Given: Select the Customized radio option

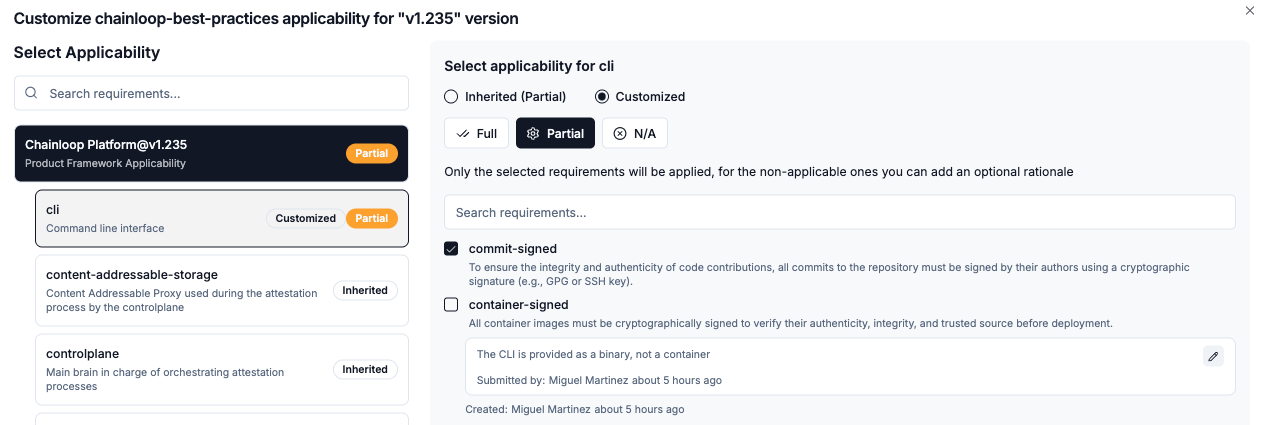Looking at the screenshot, I should coord(602,97).
